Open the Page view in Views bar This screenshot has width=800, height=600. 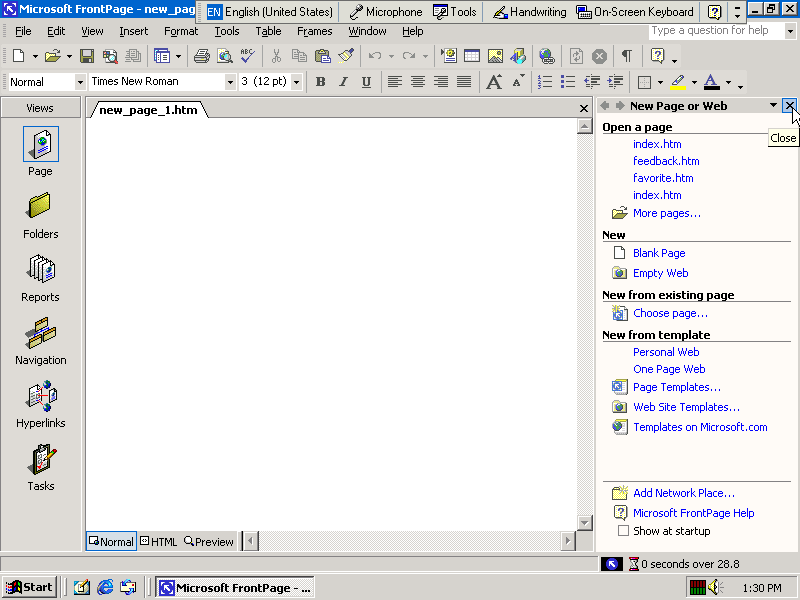pos(40,145)
